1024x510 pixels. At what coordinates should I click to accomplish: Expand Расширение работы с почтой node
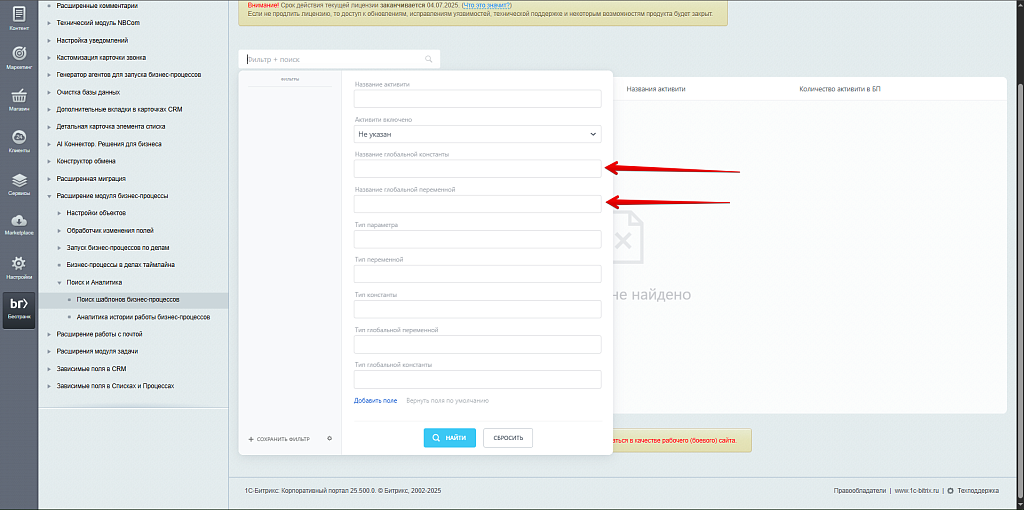click(x=50, y=334)
